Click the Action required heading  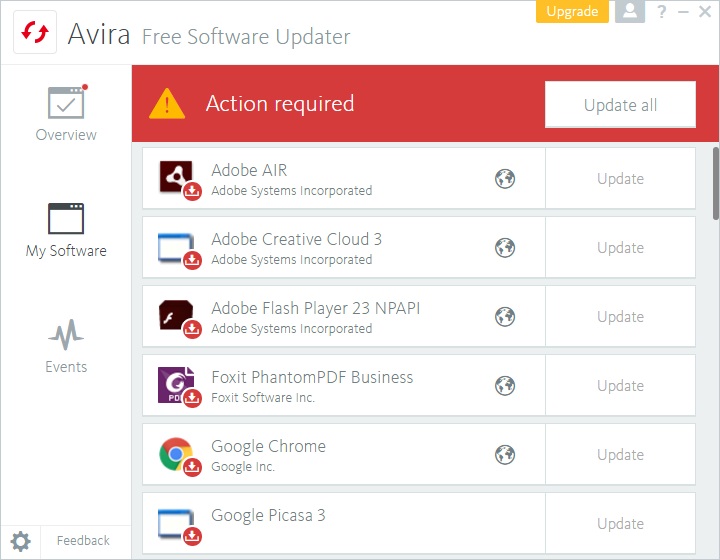[x=280, y=104]
